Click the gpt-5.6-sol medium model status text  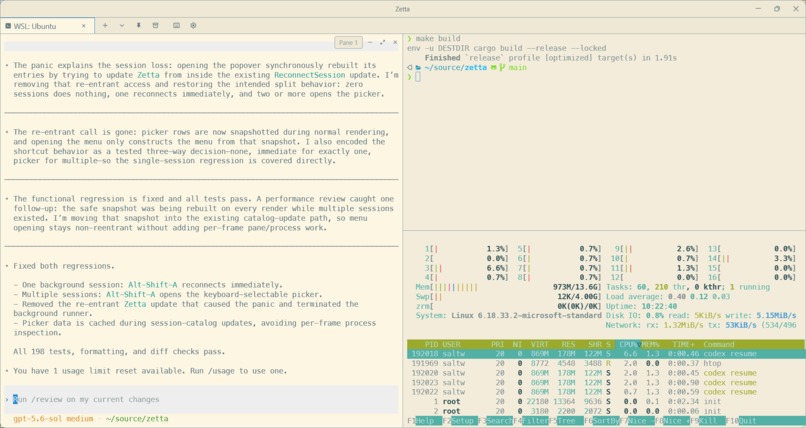(x=53, y=419)
